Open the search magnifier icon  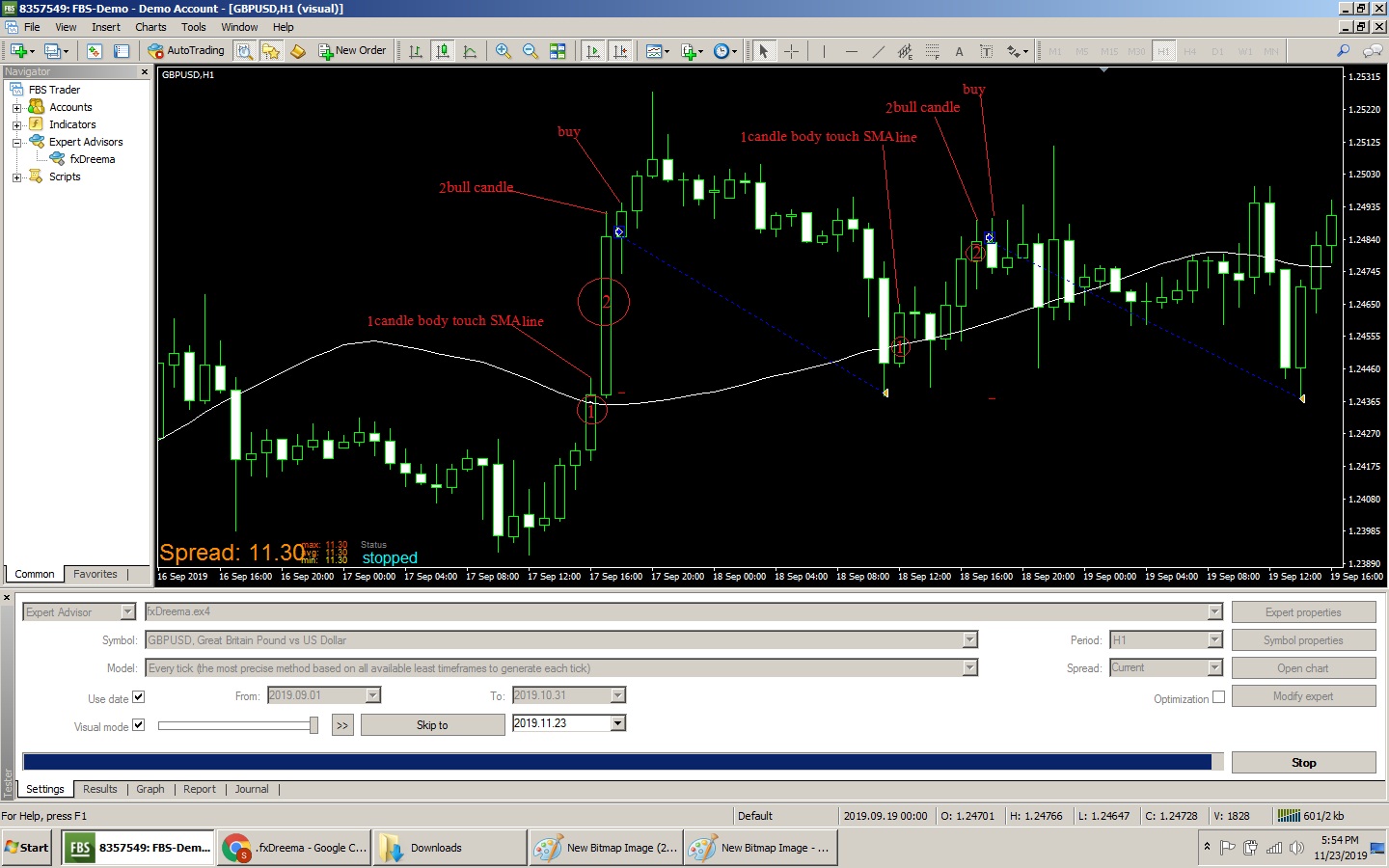tap(1343, 51)
